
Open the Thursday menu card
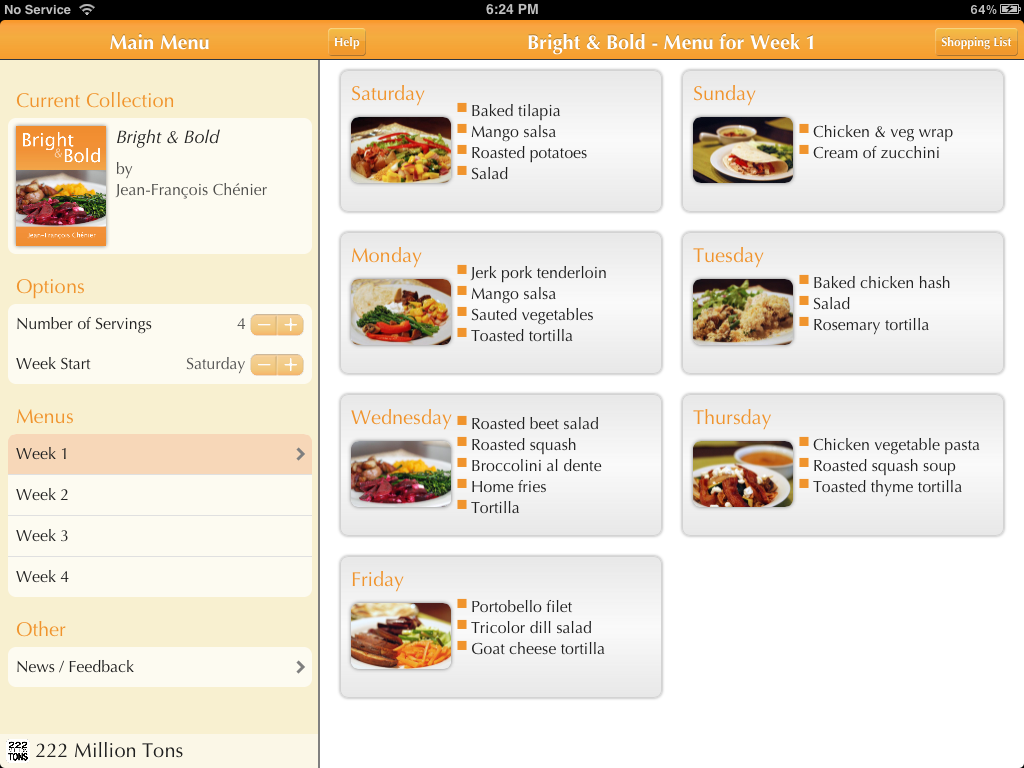842,465
